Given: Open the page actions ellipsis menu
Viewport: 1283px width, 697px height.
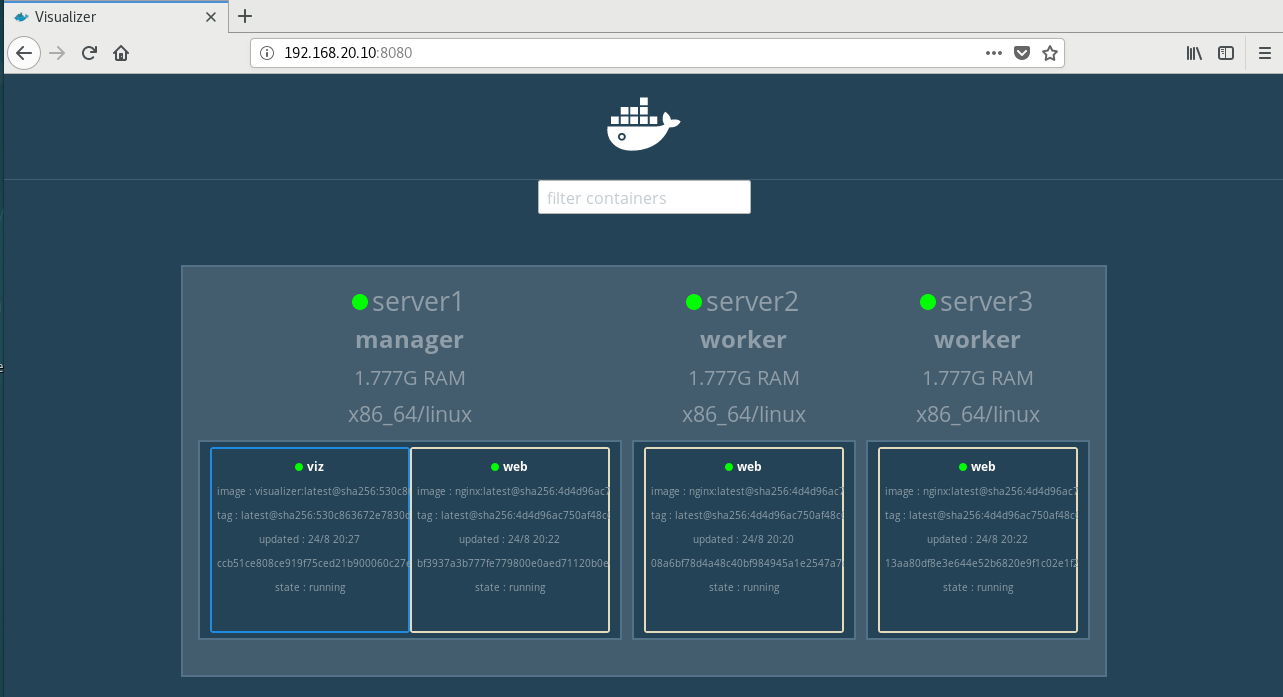Looking at the screenshot, I should pos(993,52).
